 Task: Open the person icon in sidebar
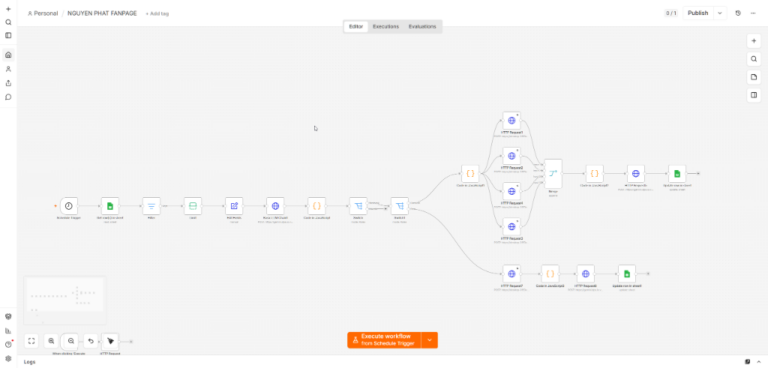(x=8, y=69)
